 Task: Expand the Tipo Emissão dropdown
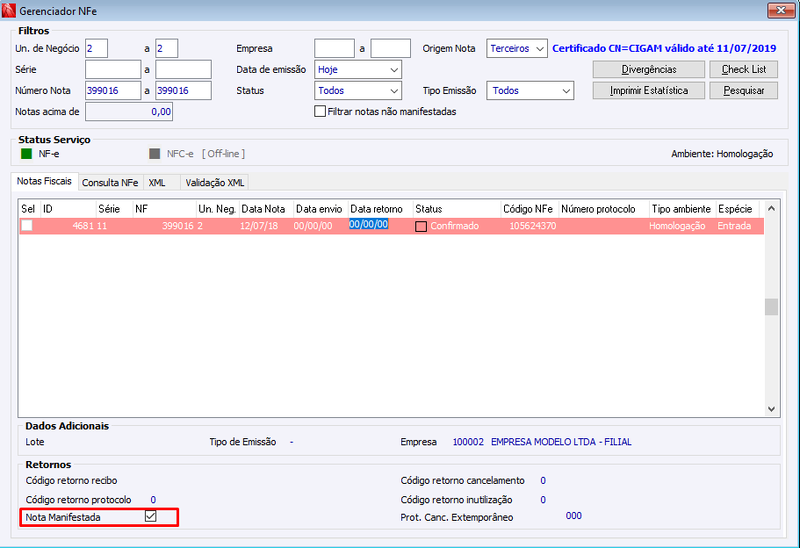530,90
